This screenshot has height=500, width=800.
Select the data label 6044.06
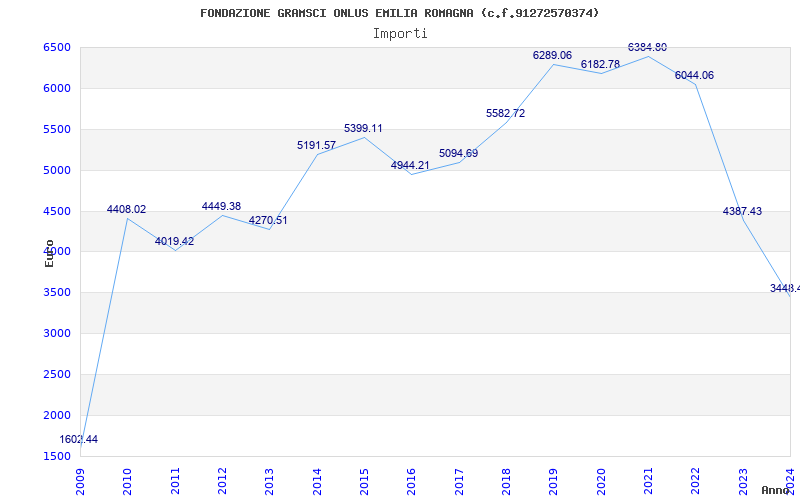694,76
